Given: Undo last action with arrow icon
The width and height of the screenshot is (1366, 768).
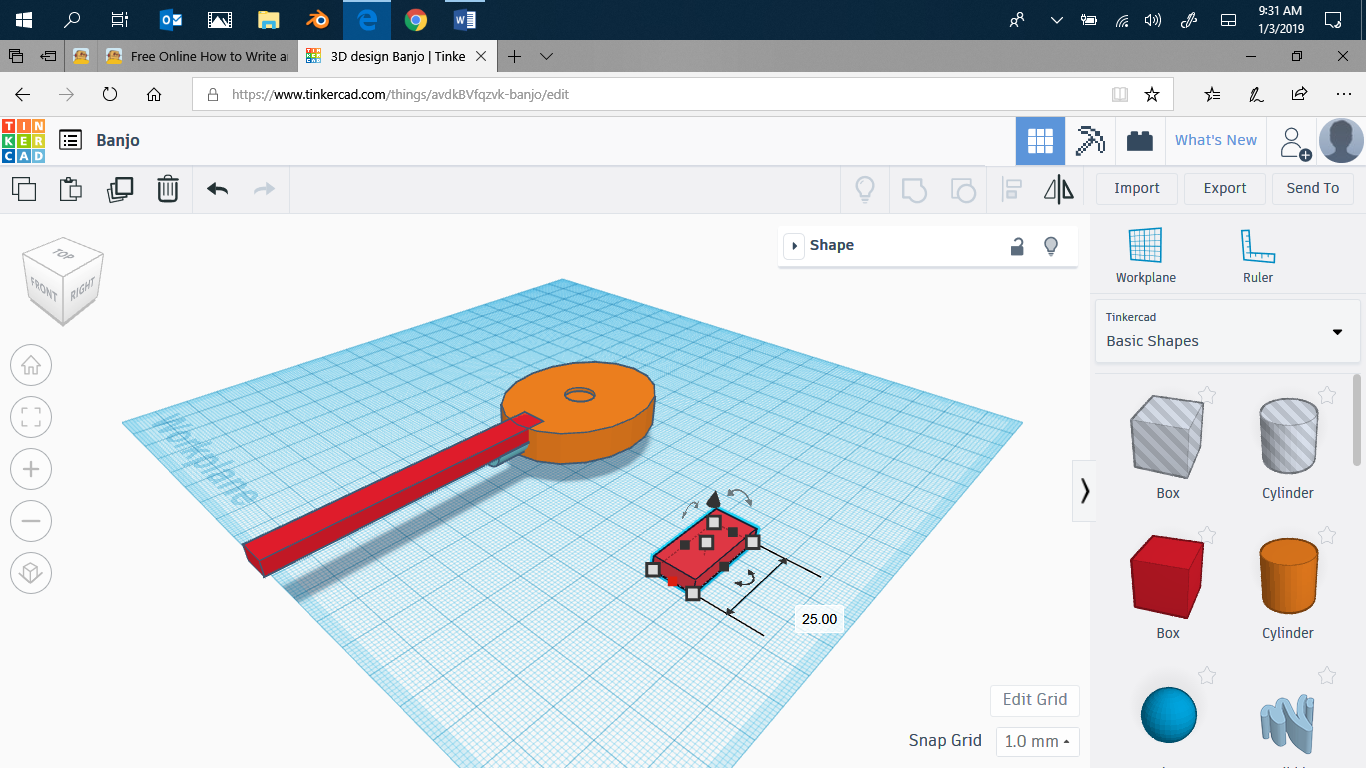Looking at the screenshot, I should coord(218,188).
